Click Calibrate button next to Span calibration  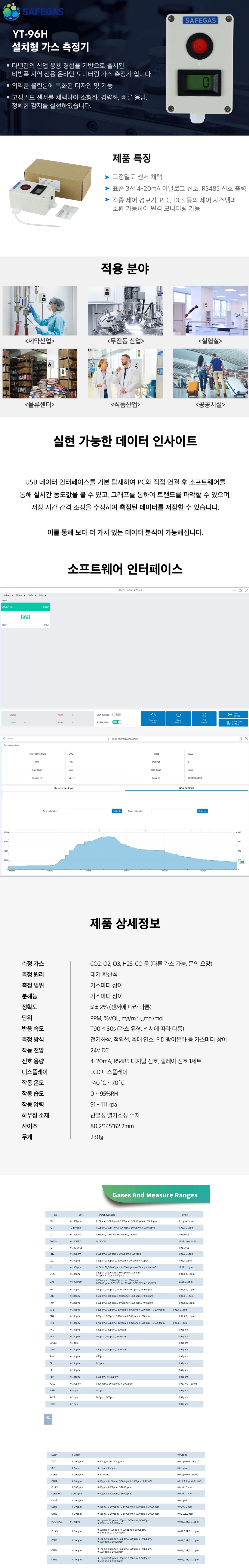pyautogui.click(x=202, y=811)
